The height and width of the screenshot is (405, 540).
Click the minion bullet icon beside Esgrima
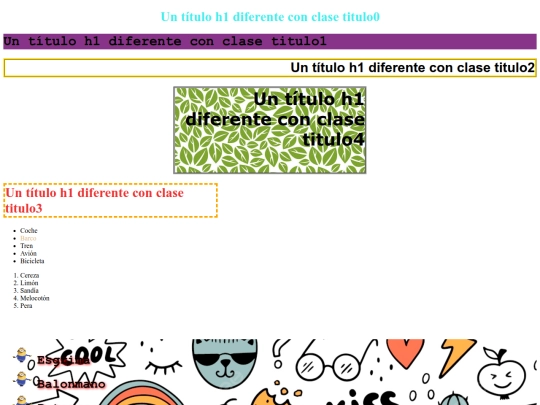(22, 355)
